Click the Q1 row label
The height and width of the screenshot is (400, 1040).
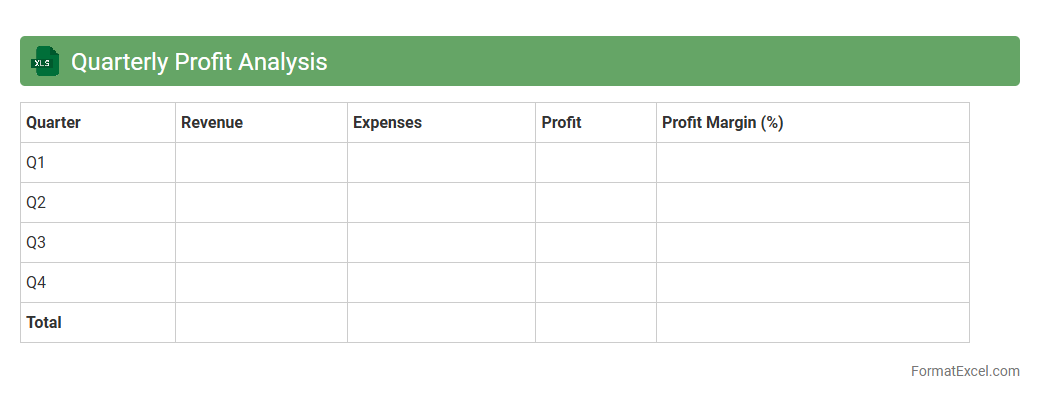pyautogui.click(x=36, y=163)
